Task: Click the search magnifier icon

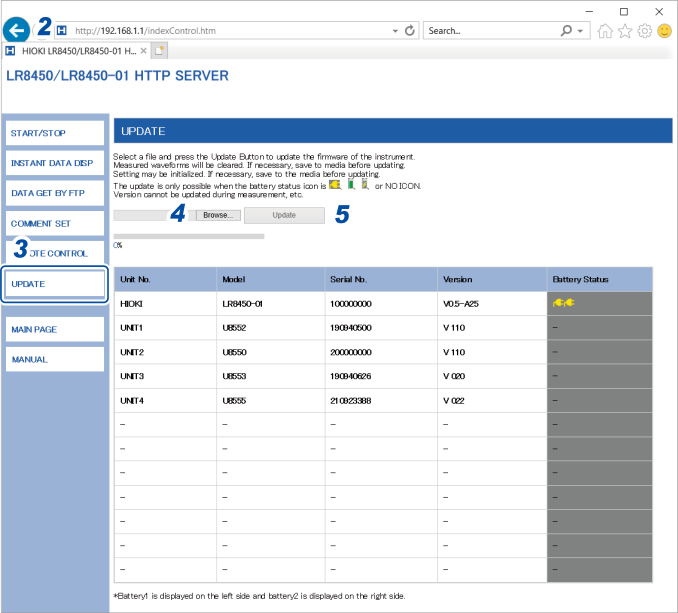Action: (x=566, y=31)
